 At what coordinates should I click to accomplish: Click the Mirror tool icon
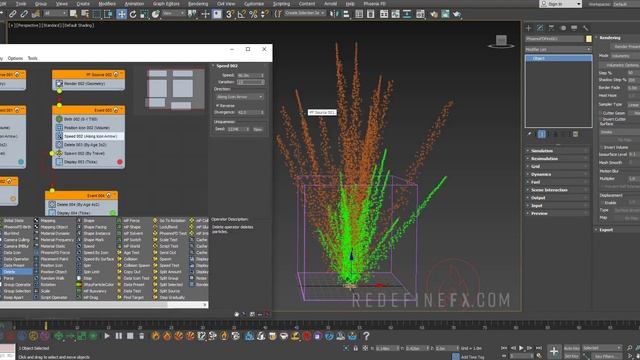[334, 14]
